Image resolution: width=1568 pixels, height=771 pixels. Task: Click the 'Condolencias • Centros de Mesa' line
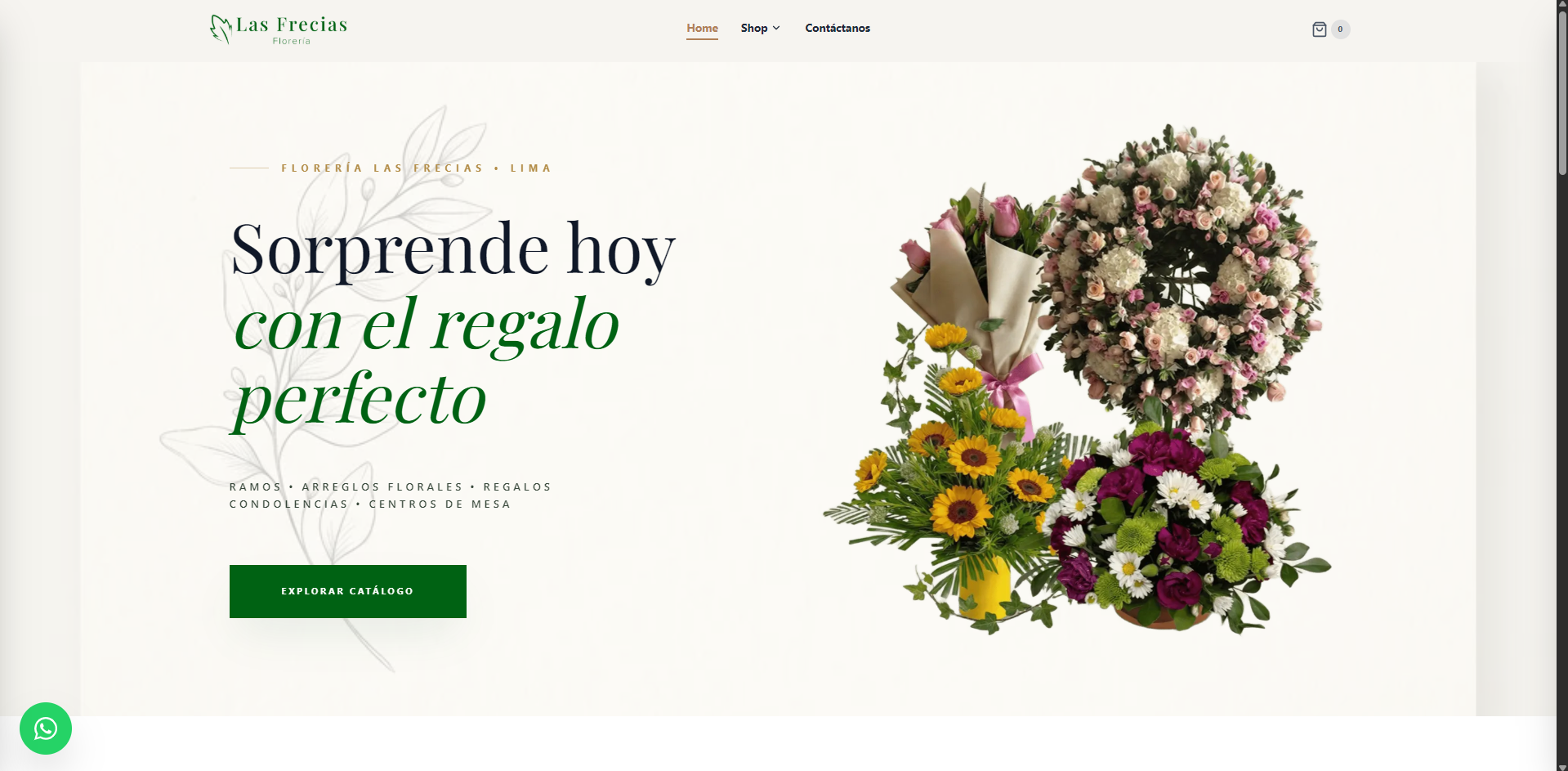pyautogui.click(x=370, y=504)
